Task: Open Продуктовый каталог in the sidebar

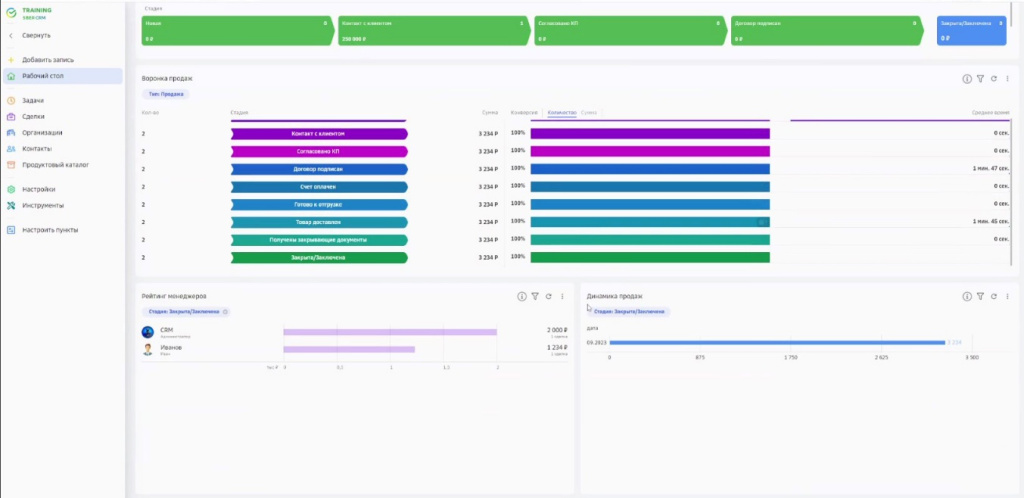Action: coord(56,165)
